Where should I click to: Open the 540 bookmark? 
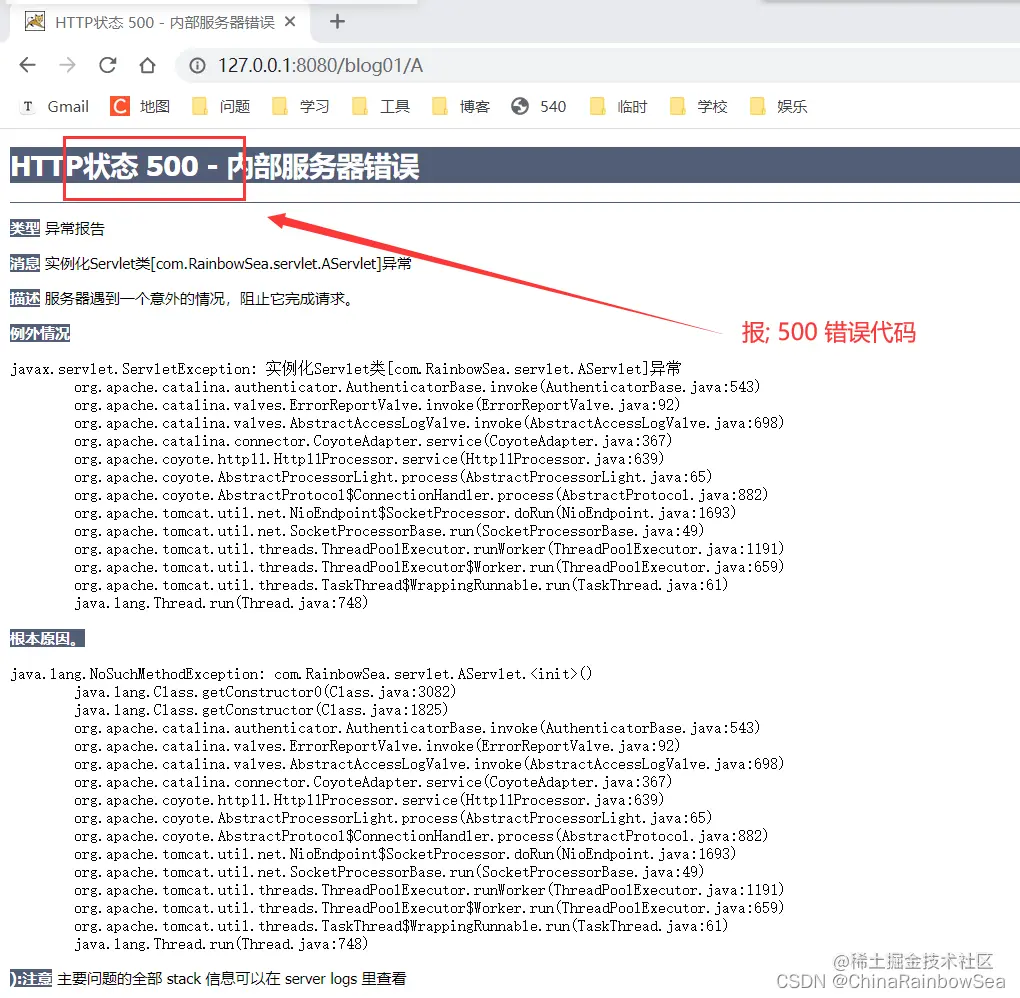coord(539,106)
